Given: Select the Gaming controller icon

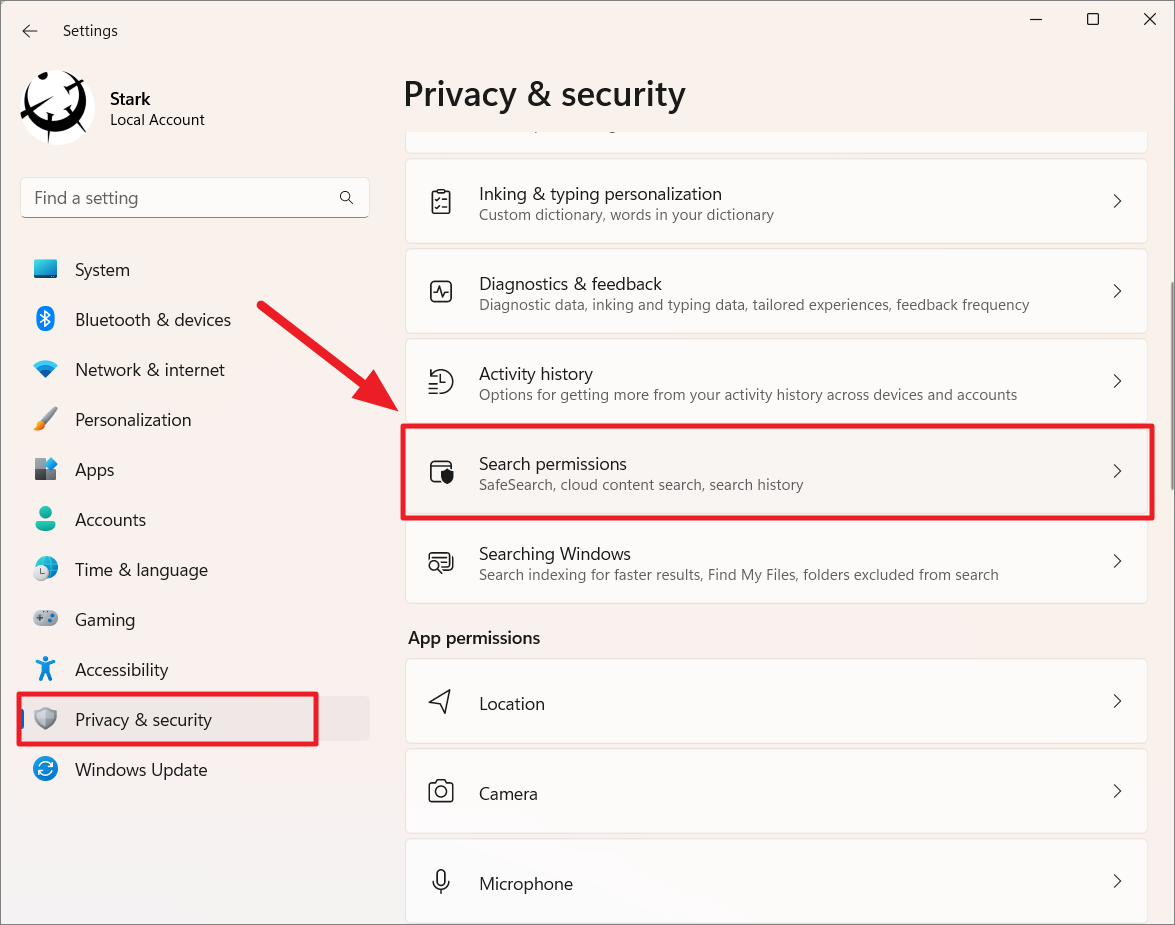Looking at the screenshot, I should pos(46,619).
